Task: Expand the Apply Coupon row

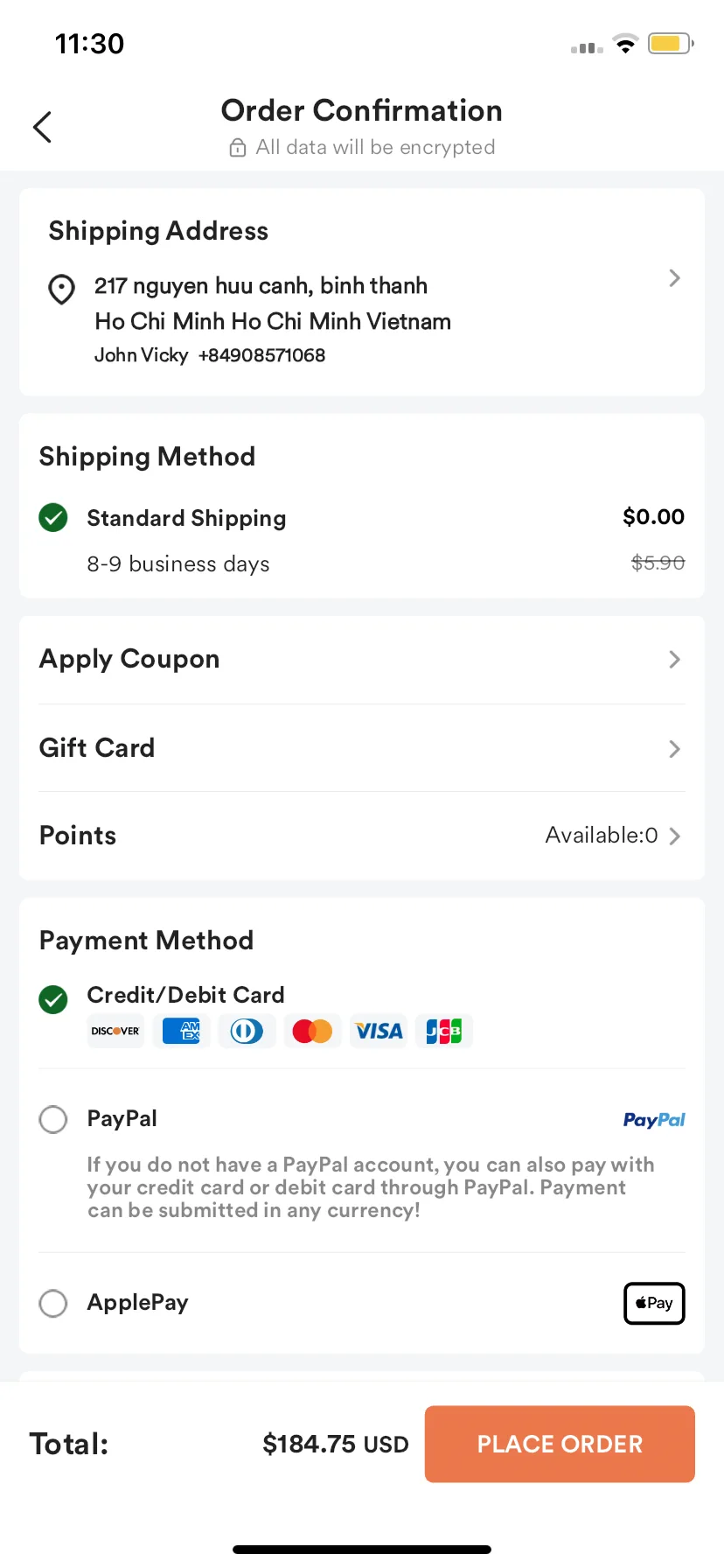Action: point(674,659)
